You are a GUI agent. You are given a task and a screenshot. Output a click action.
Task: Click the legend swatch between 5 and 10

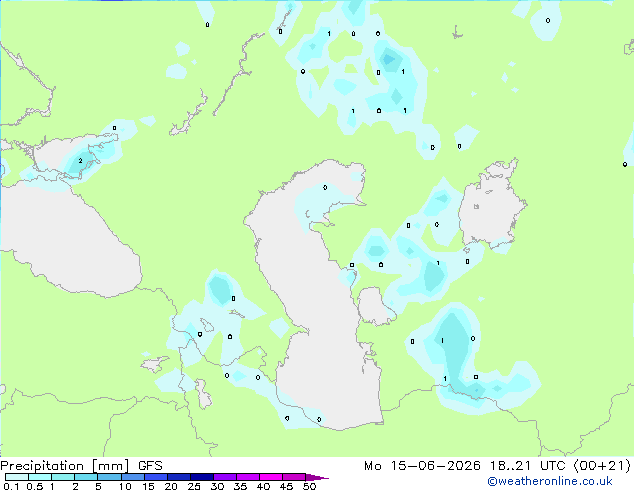109,477
